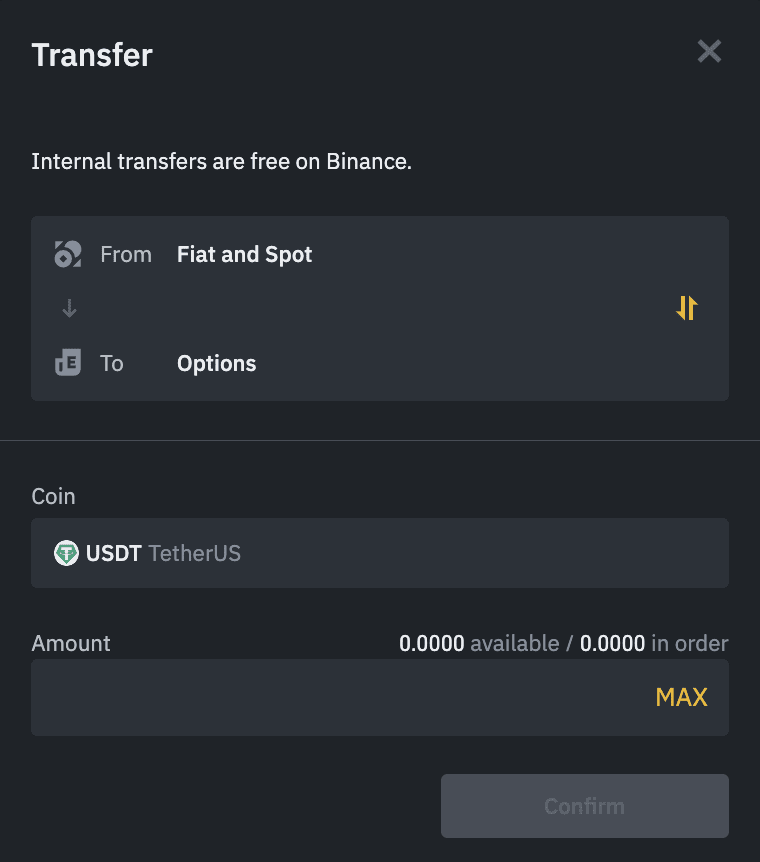760x862 pixels.
Task: Focus the Amount input field
Action: (330, 697)
